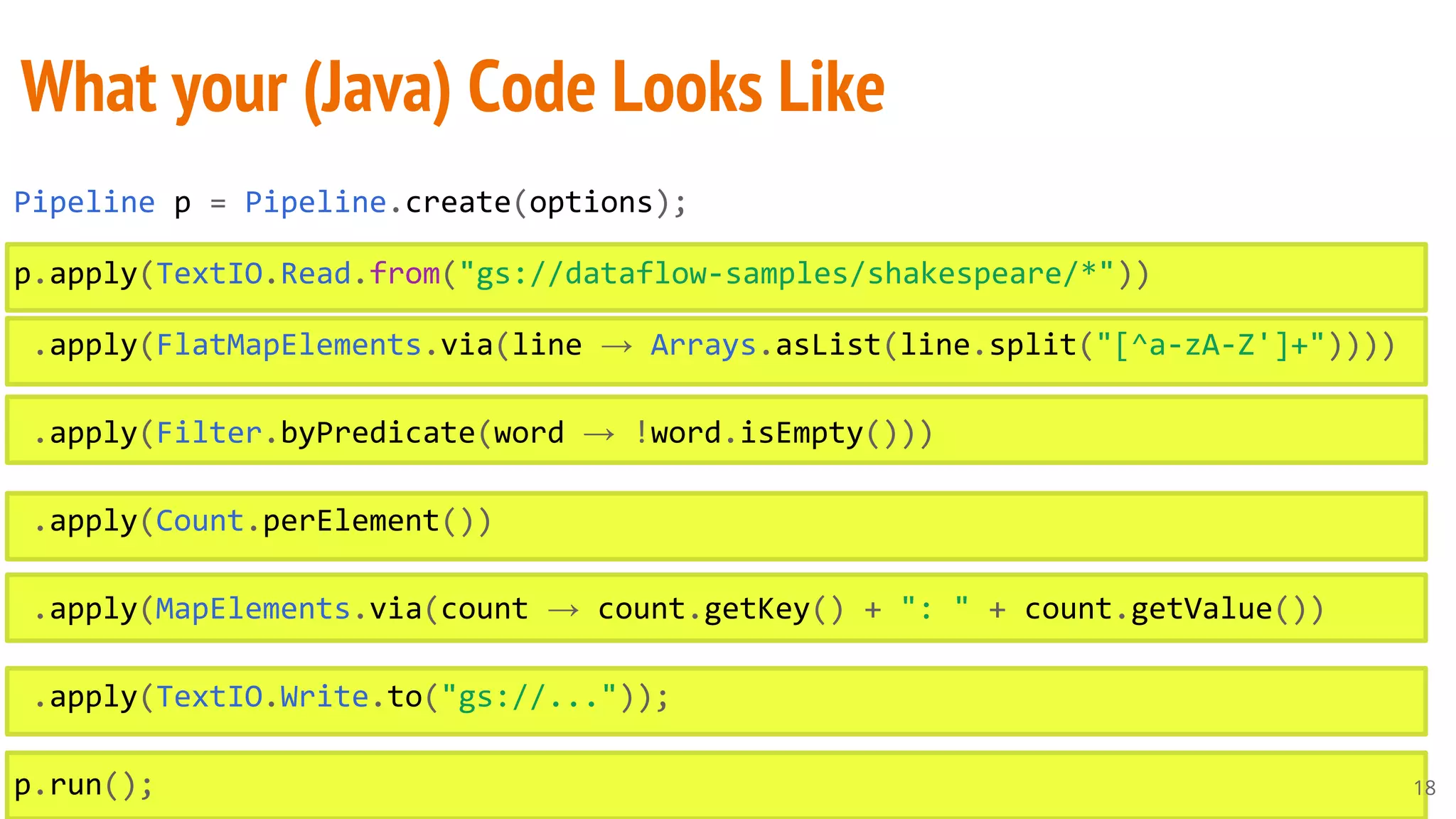Click the 'Count.perElement()' code line
Image resolution: width=1456 pixels, height=819 pixels.
717,526
